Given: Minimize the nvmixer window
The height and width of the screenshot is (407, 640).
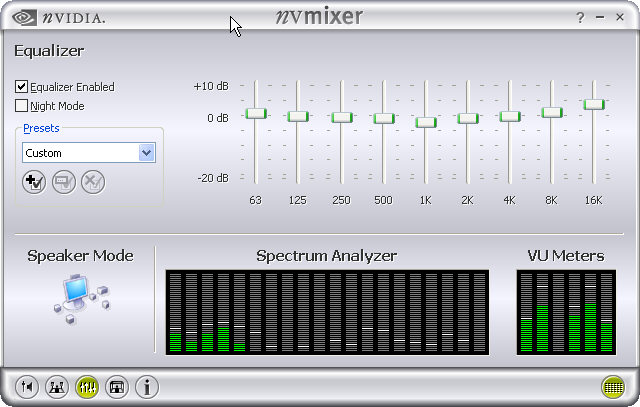Looking at the screenshot, I should [600, 17].
